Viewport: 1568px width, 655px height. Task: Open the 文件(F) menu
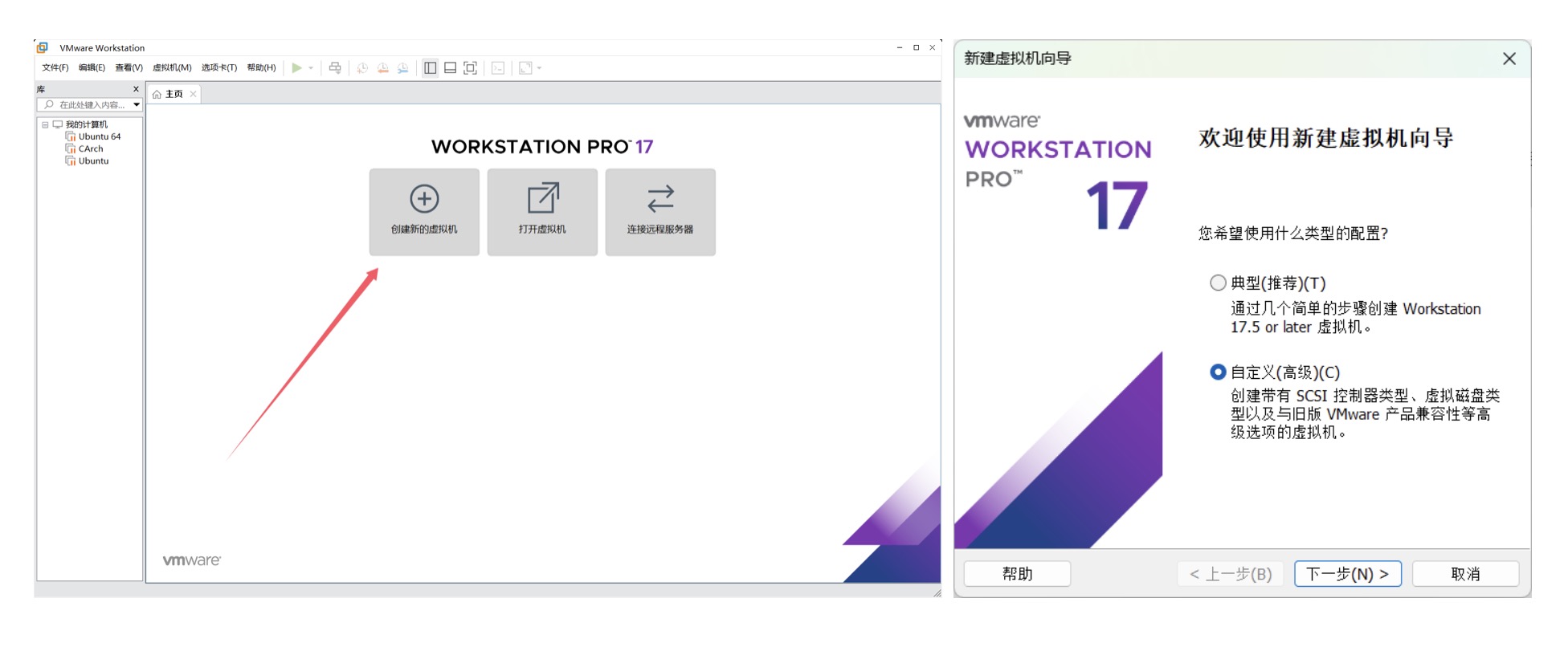click(x=55, y=67)
